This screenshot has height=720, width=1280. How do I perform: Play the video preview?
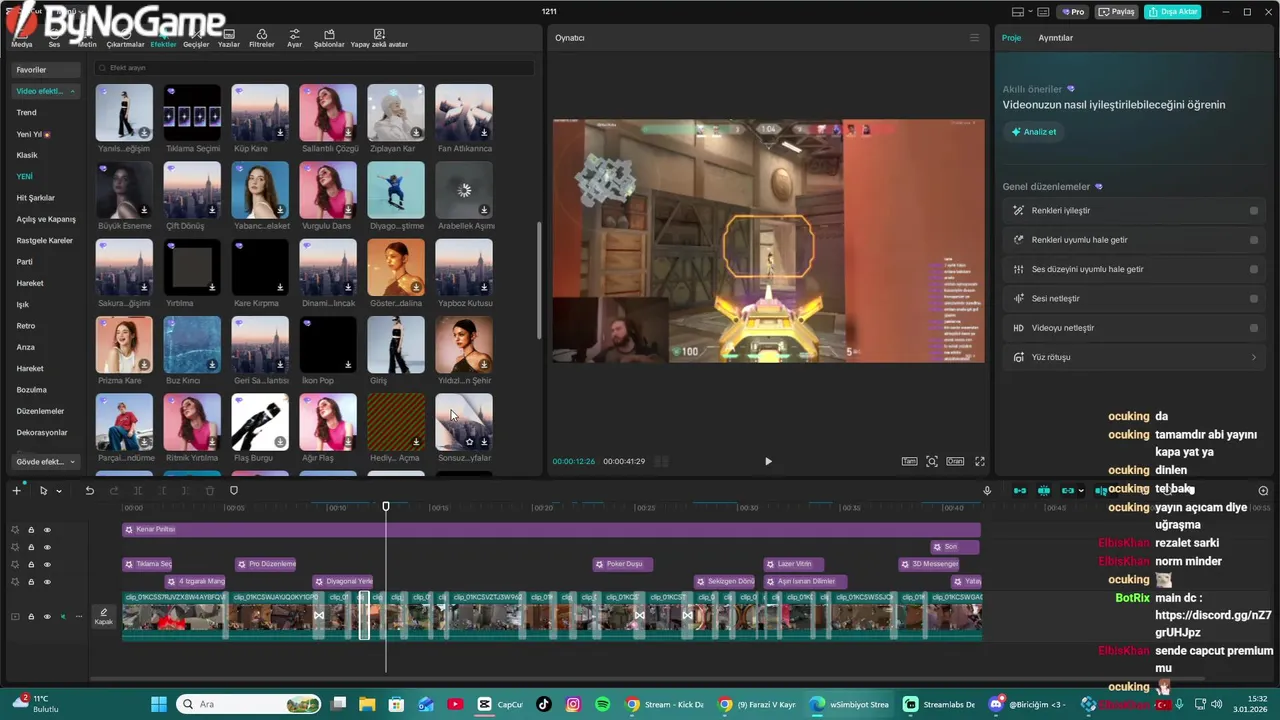(x=768, y=461)
